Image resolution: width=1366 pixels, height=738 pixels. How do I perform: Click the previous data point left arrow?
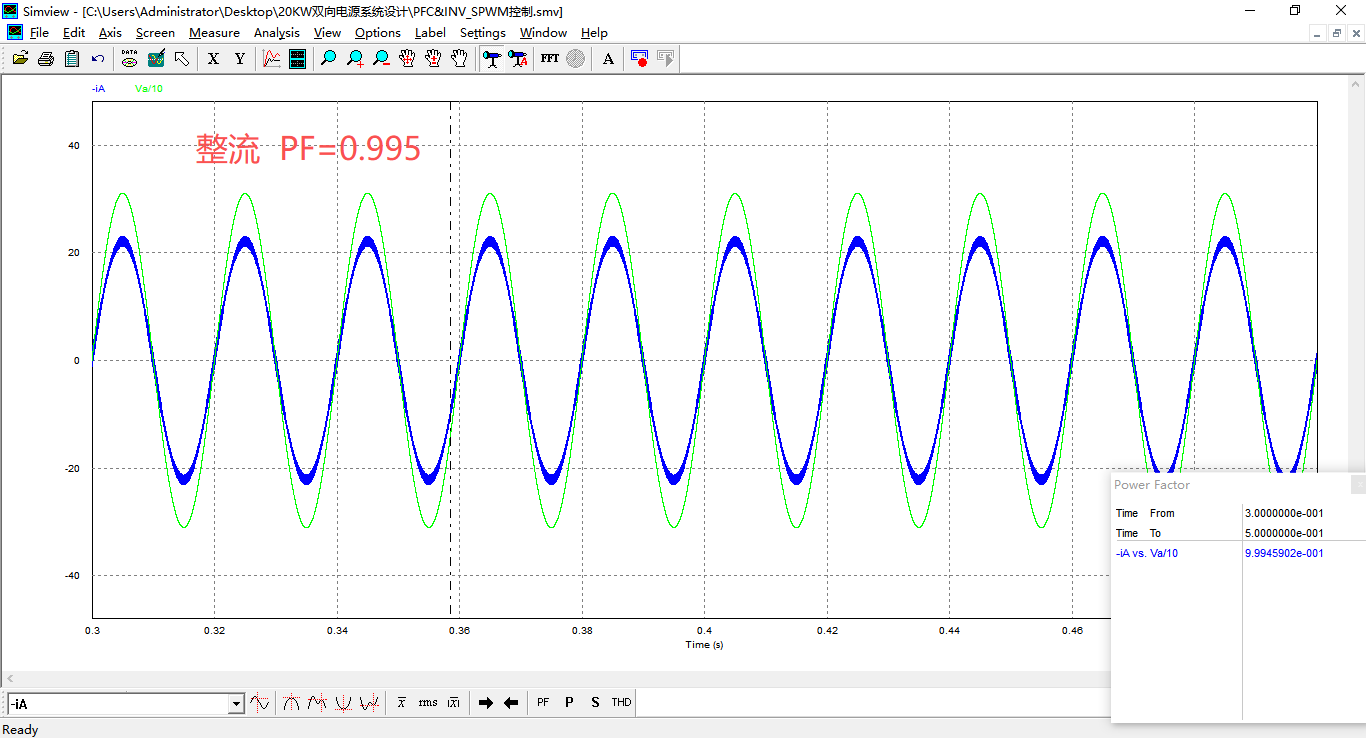pyautogui.click(x=511, y=703)
